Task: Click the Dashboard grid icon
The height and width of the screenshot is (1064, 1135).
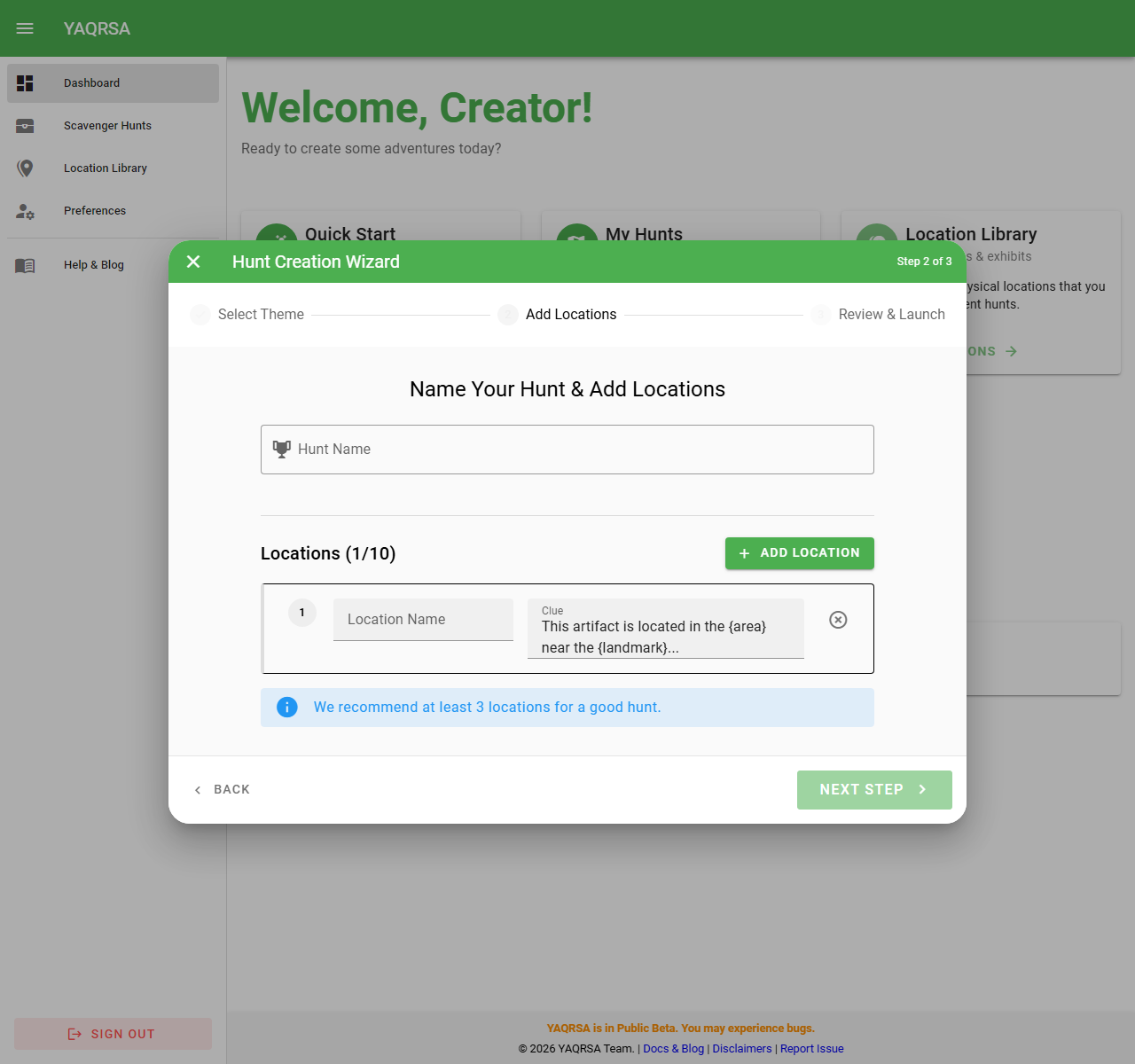Action: 25,83
